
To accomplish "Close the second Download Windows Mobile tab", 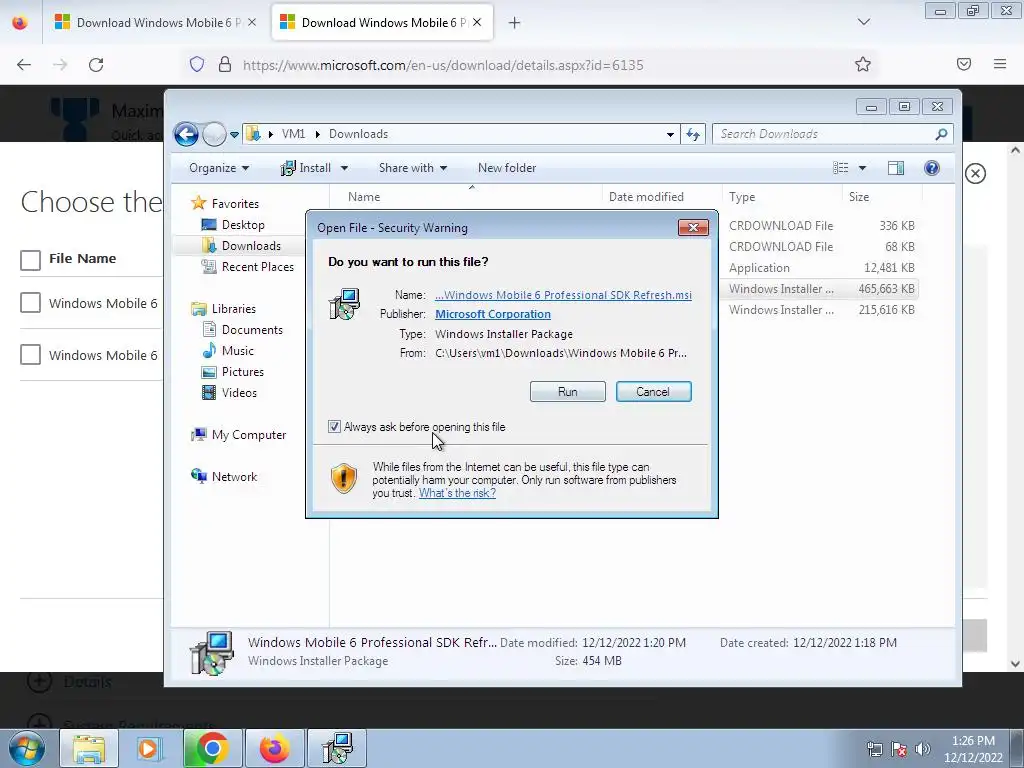I will [477, 23].
